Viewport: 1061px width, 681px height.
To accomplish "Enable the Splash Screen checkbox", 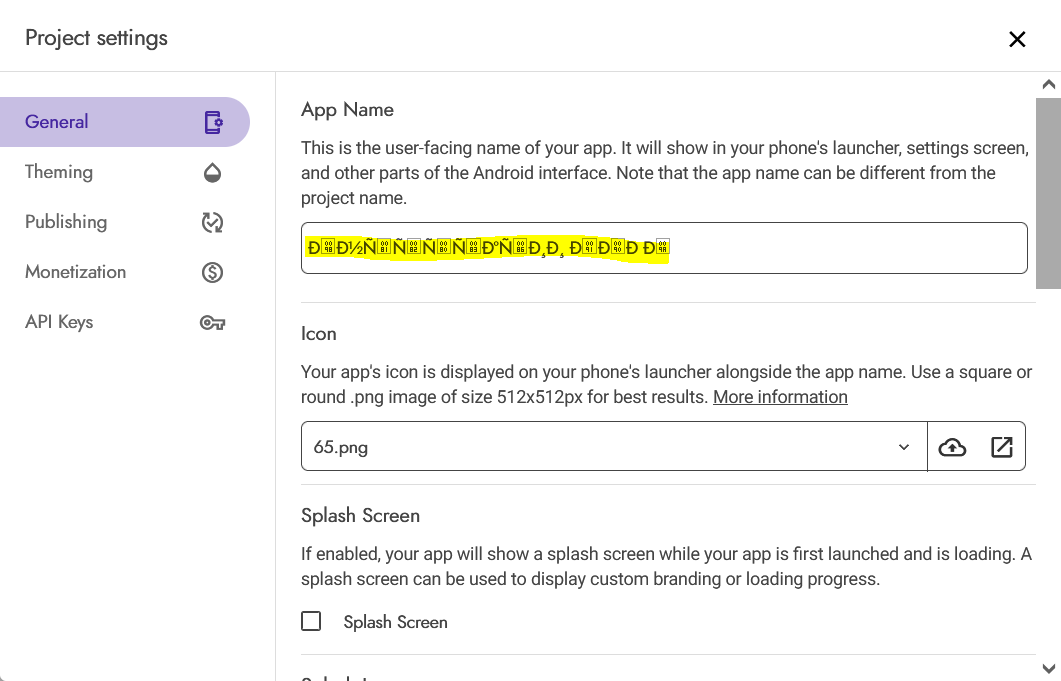I will click(x=311, y=621).
